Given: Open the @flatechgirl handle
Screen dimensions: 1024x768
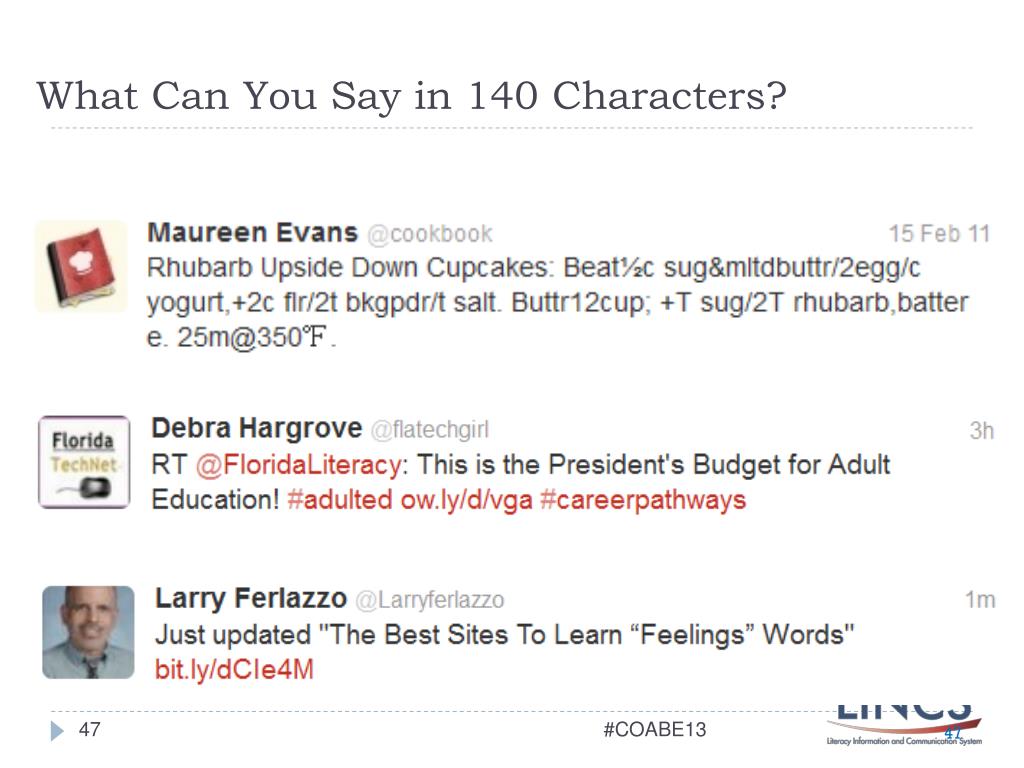Looking at the screenshot, I should [x=430, y=430].
